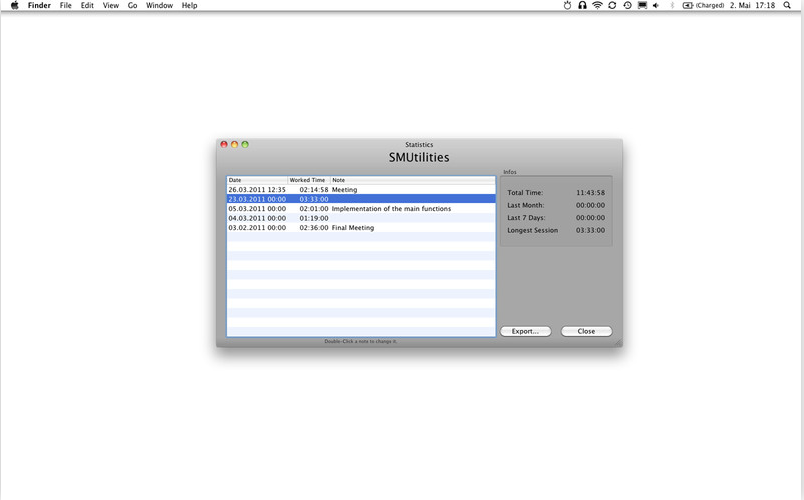Click the Meeting note on 26.03.2011

pos(344,190)
